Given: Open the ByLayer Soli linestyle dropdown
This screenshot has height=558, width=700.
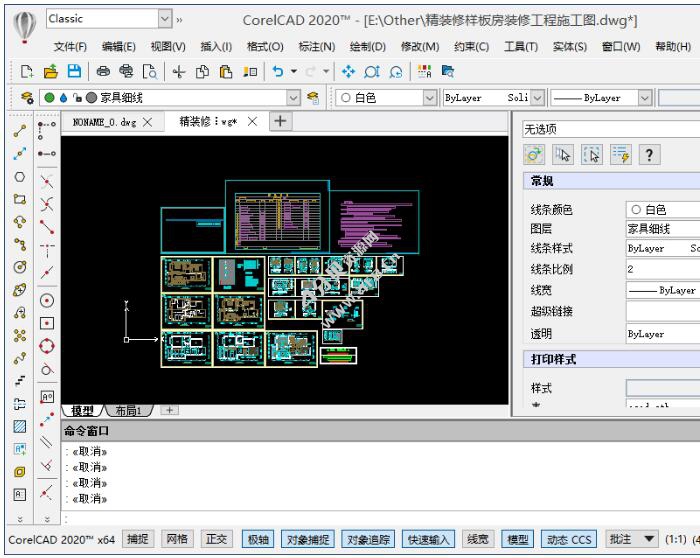Looking at the screenshot, I should [538, 98].
